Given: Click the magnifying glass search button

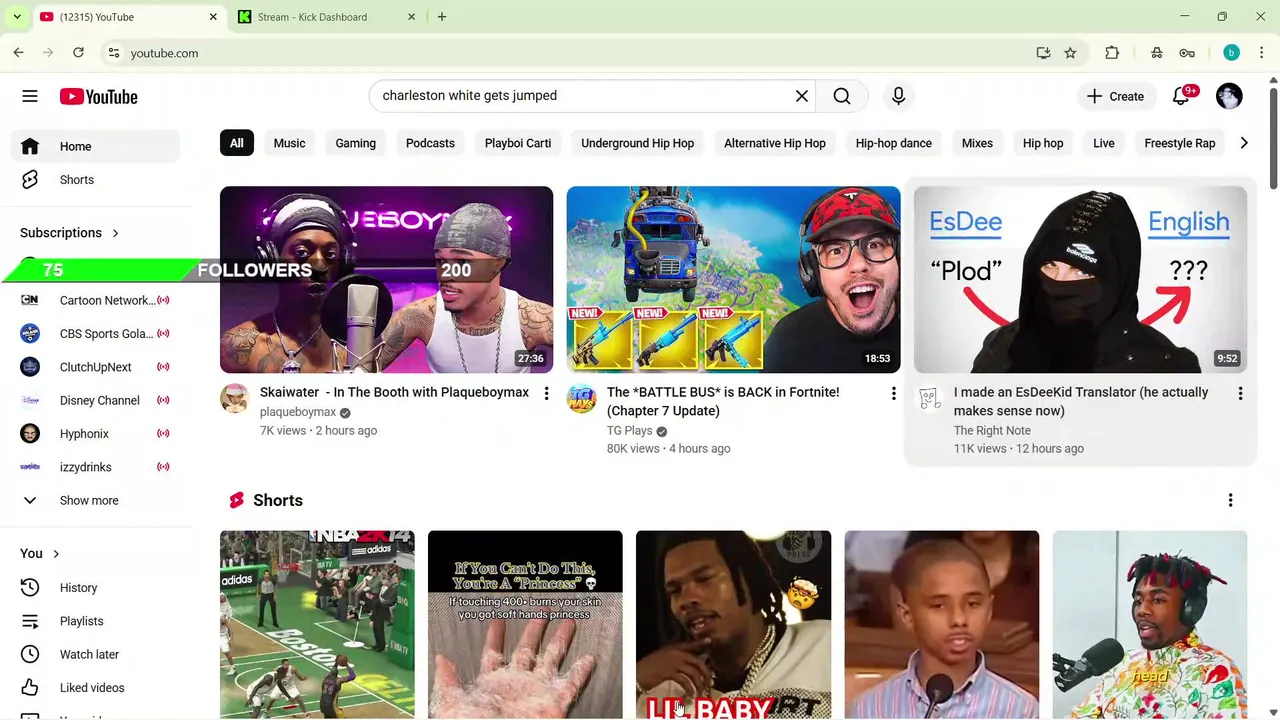Looking at the screenshot, I should [x=842, y=96].
